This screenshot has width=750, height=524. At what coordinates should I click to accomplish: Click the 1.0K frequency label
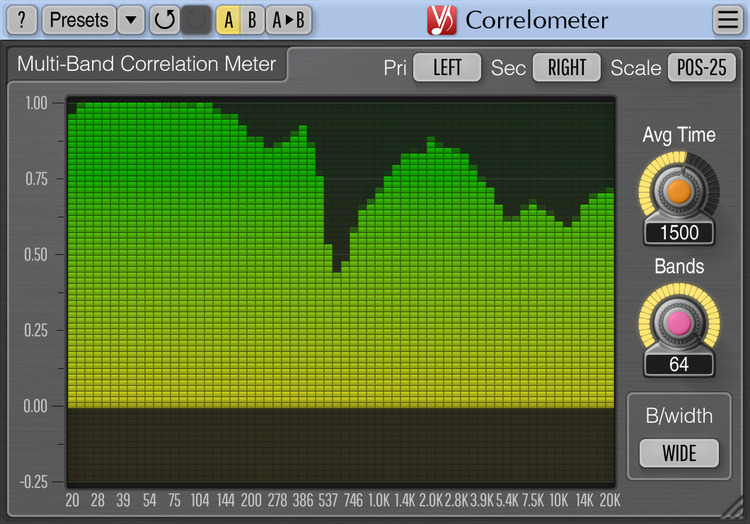tap(379, 501)
